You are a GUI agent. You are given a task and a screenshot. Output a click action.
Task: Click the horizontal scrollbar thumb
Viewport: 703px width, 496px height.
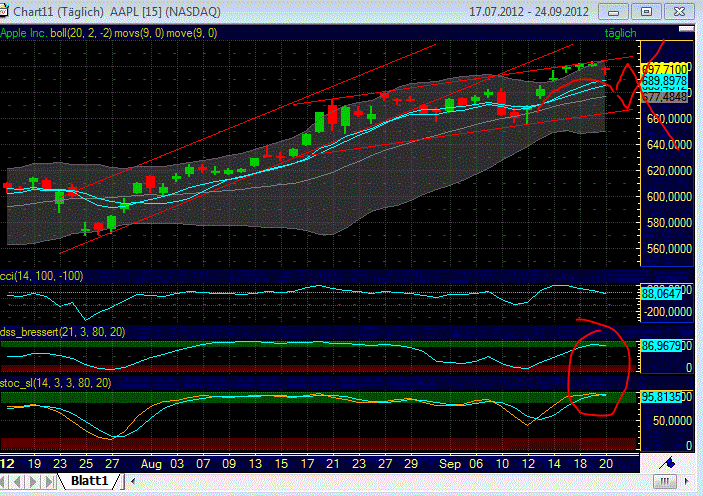point(665,482)
